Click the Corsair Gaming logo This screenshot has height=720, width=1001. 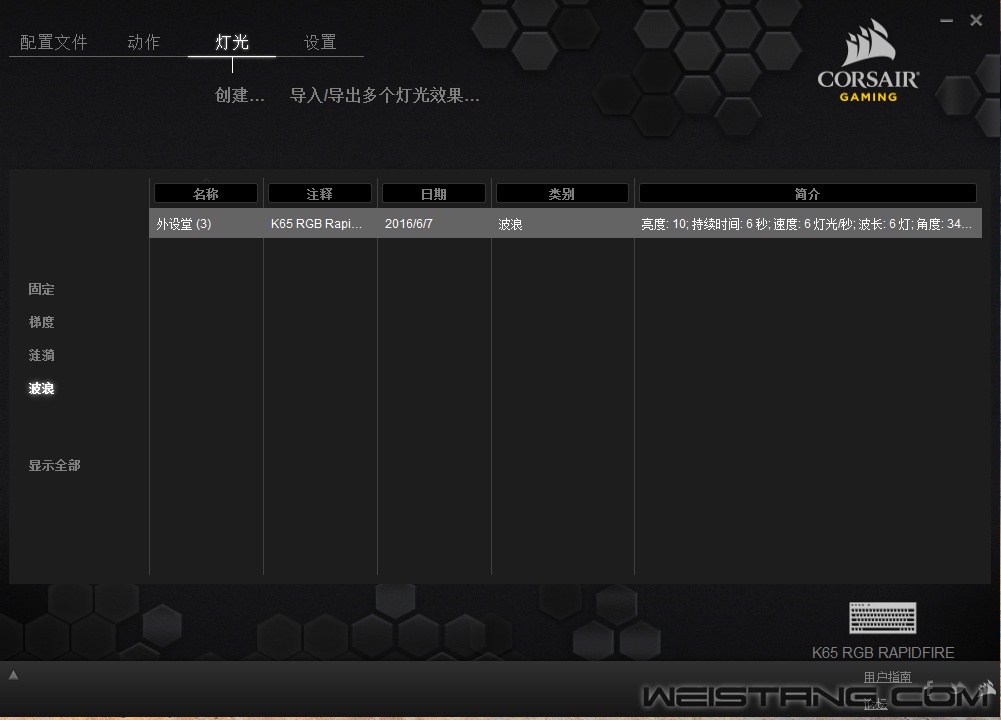click(868, 61)
